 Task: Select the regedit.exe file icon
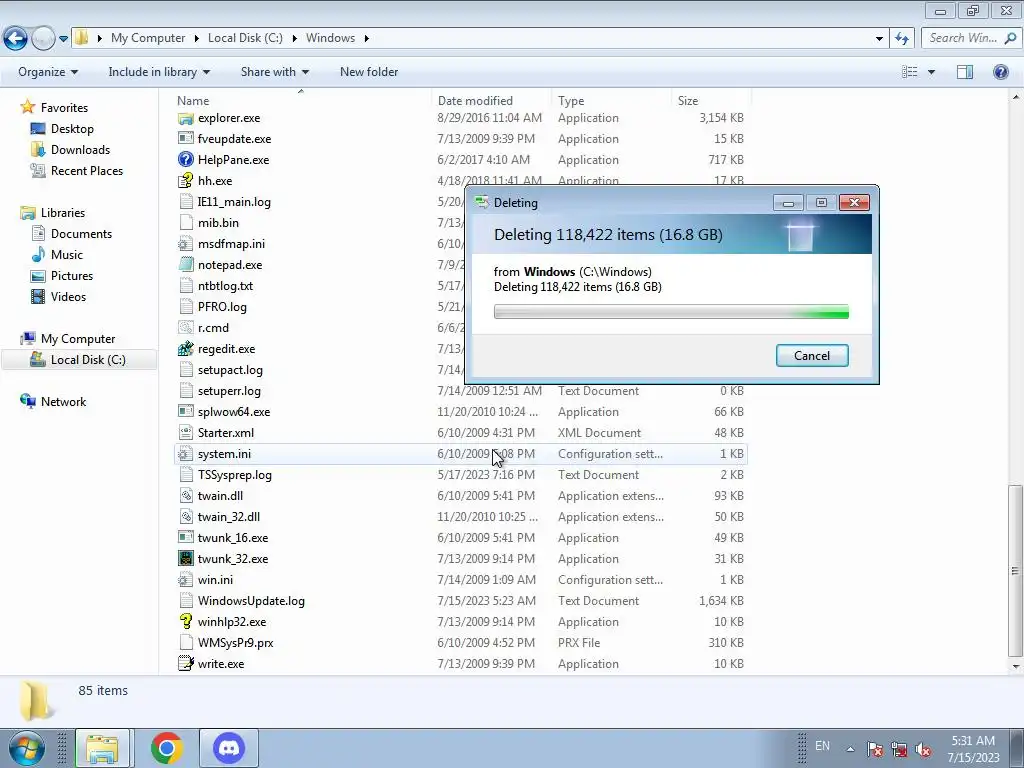[186, 349]
